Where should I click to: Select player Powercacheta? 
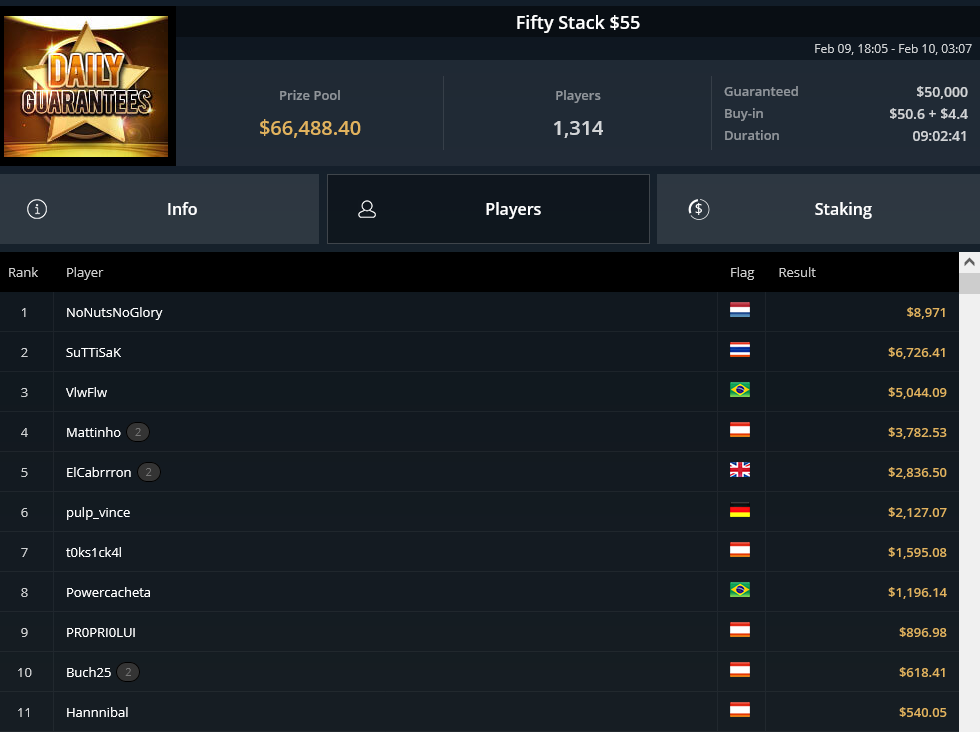click(x=108, y=593)
